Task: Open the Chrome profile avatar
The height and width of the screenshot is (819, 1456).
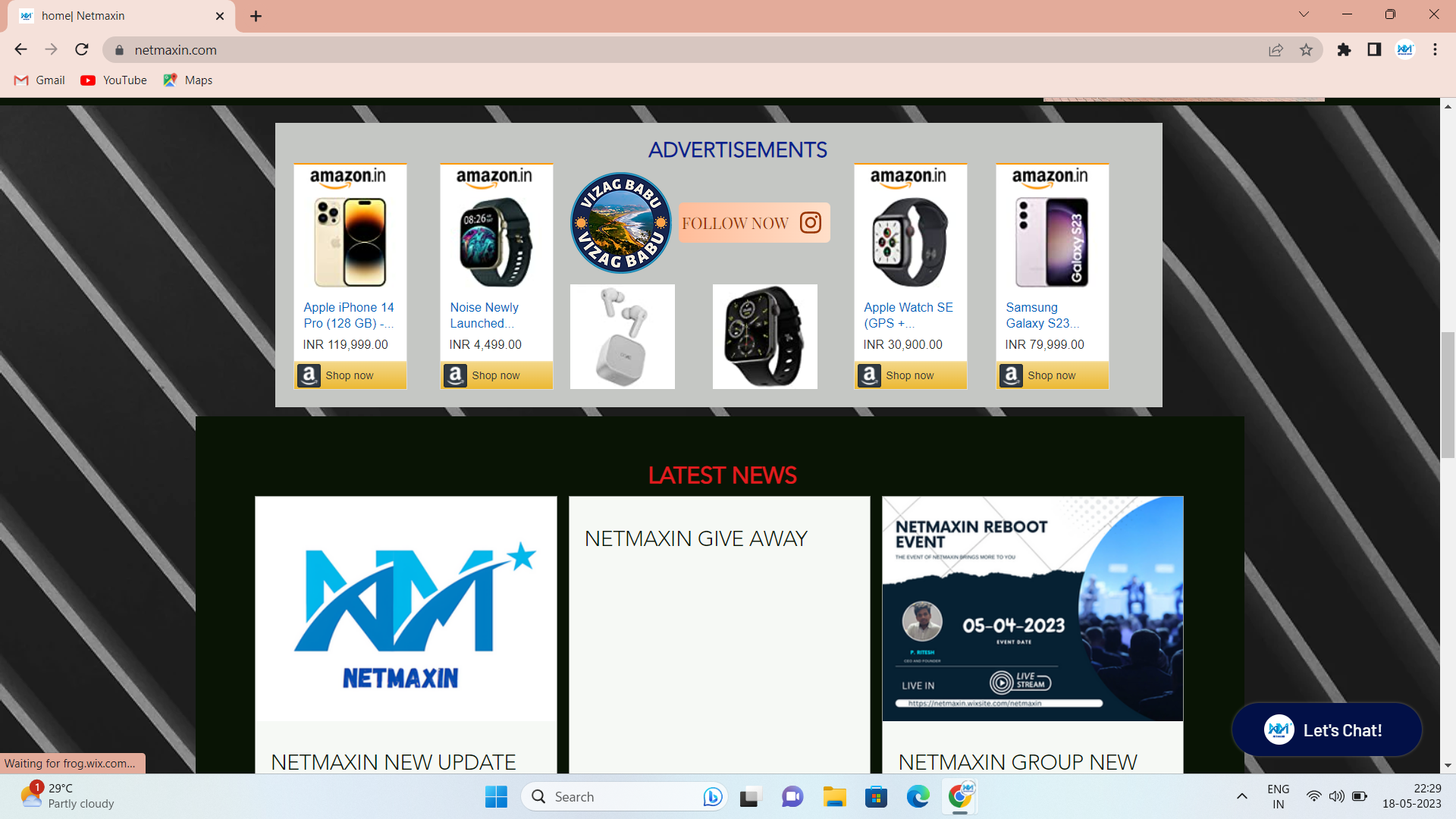Action: (1404, 49)
